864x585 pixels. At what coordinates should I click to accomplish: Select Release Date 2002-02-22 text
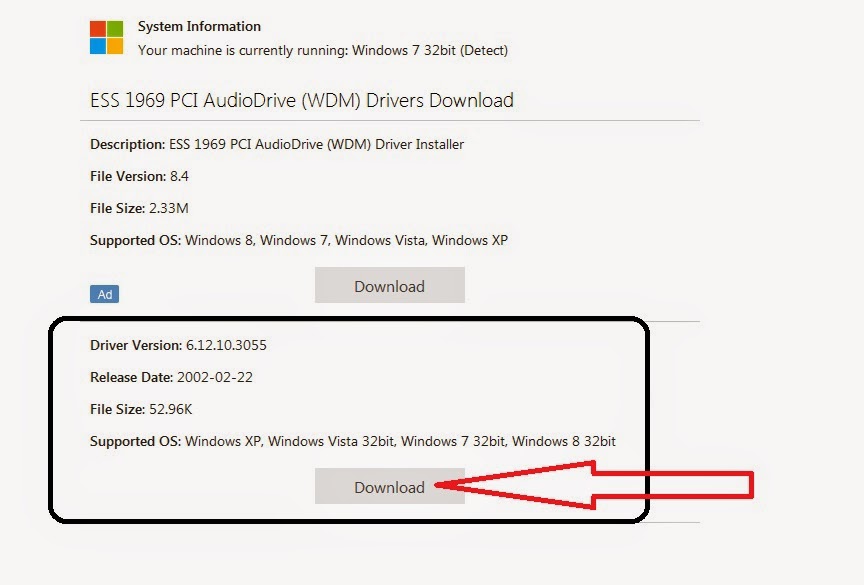pyautogui.click(x=171, y=377)
